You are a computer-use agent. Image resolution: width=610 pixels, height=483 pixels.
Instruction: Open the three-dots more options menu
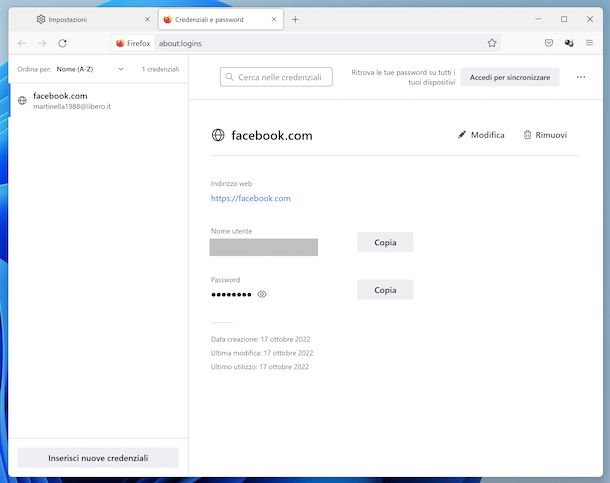(581, 77)
